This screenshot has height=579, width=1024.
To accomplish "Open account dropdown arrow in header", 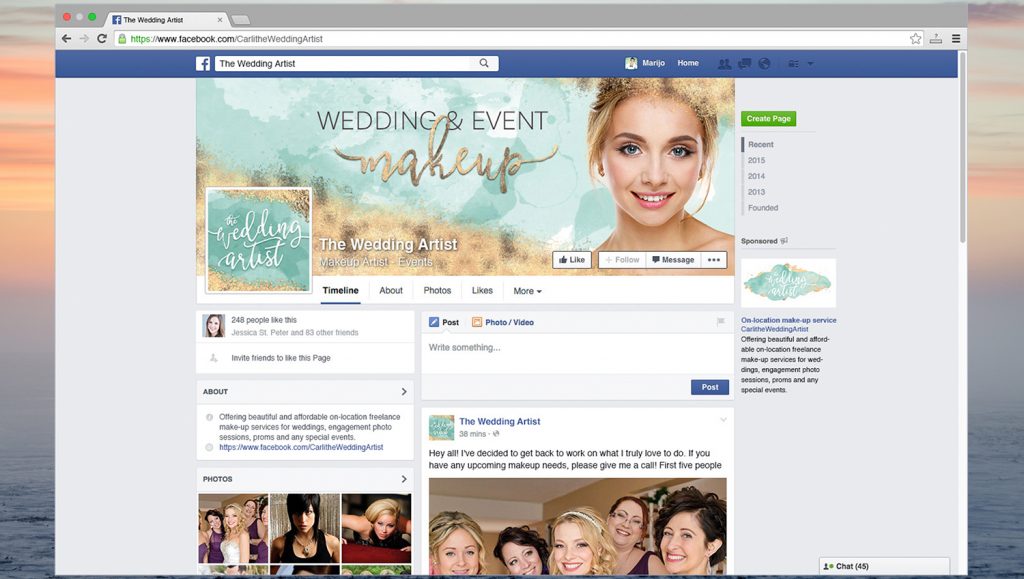I will (x=810, y=63).
